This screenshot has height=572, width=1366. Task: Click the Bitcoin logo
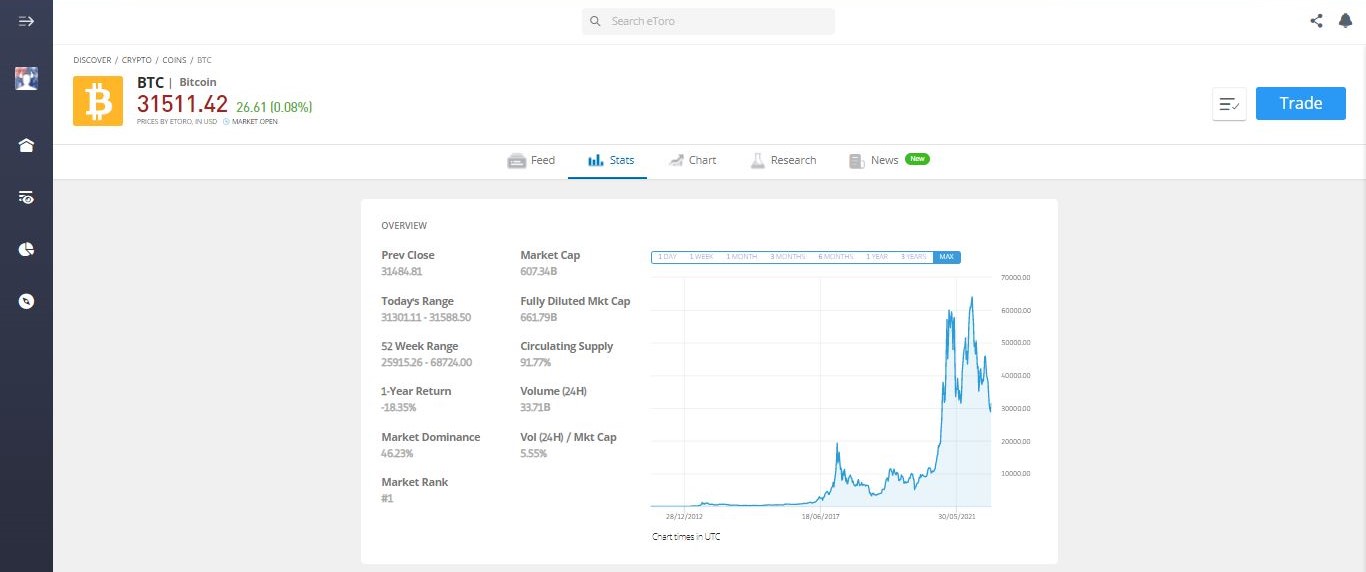98,101
